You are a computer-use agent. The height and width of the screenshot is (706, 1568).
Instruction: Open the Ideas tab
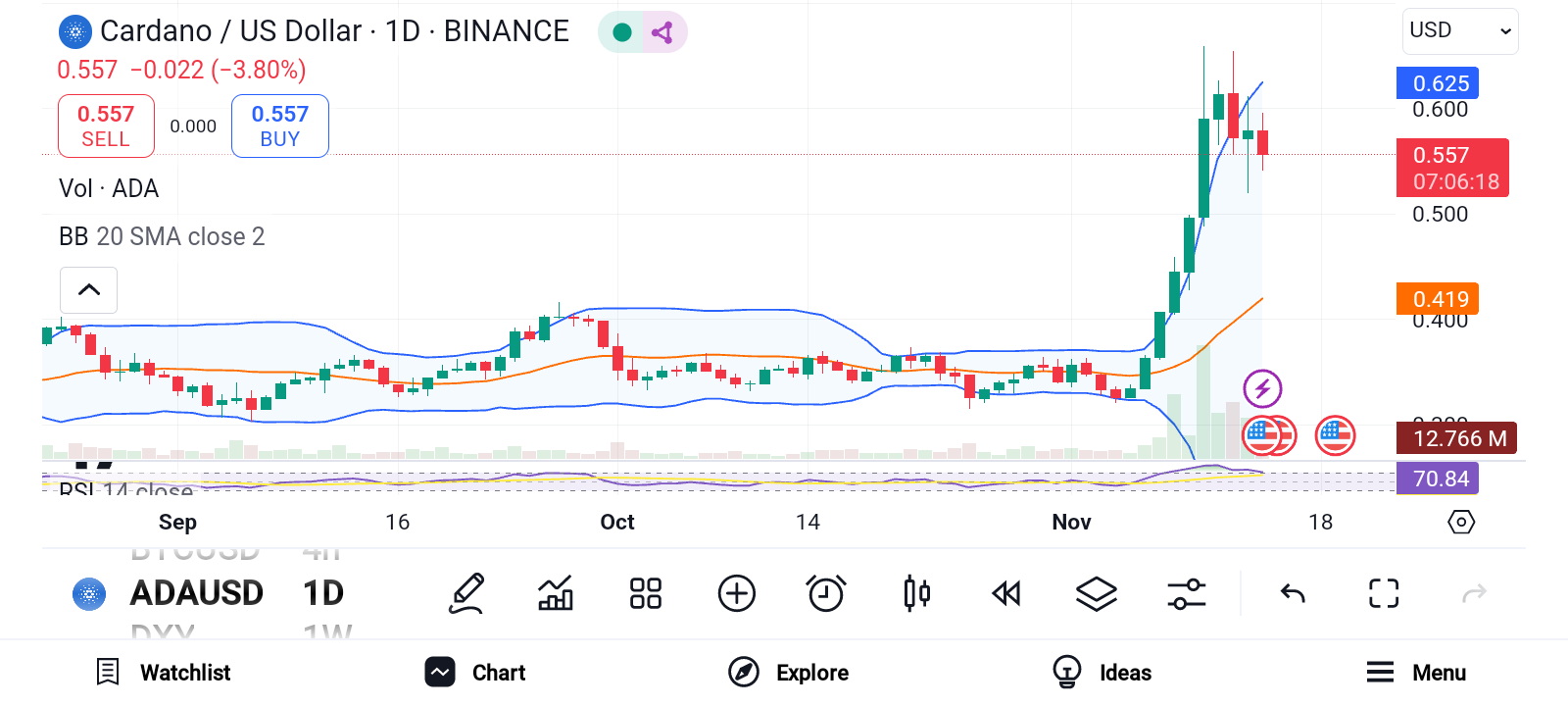(1102, 673)
